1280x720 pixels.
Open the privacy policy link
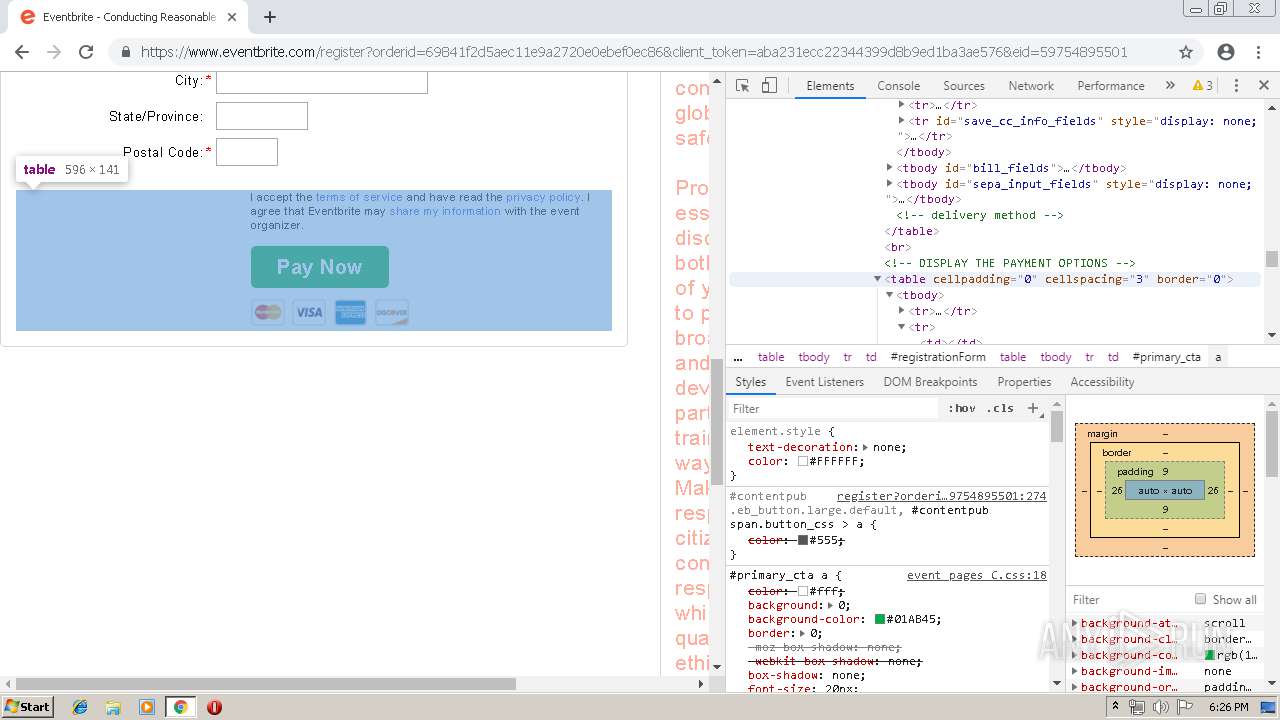[543, 197]
